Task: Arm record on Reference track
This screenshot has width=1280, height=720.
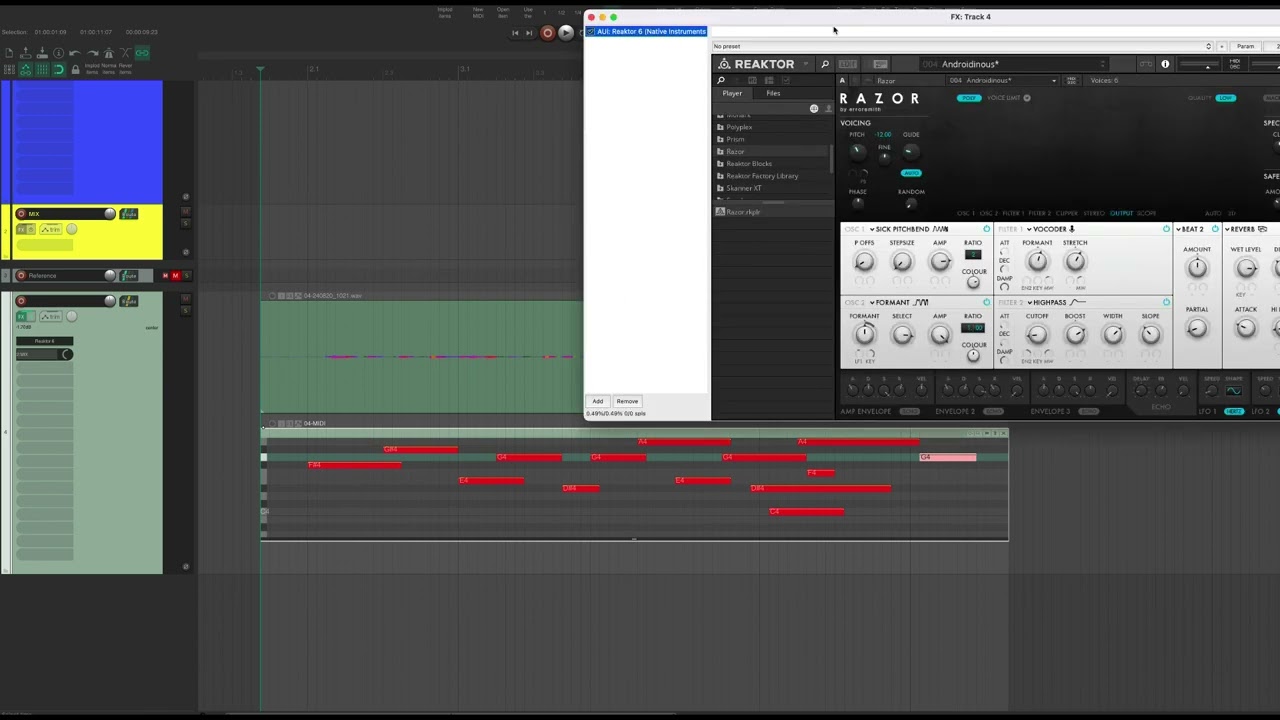Action: point(21,276)
